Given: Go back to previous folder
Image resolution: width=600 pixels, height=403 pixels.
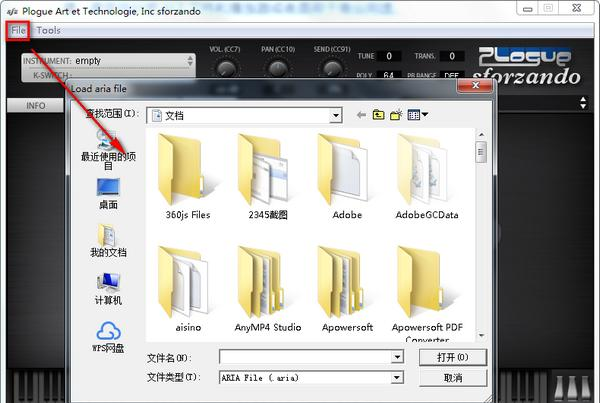Looking at the screenshot, I should (x=361, y=115).
